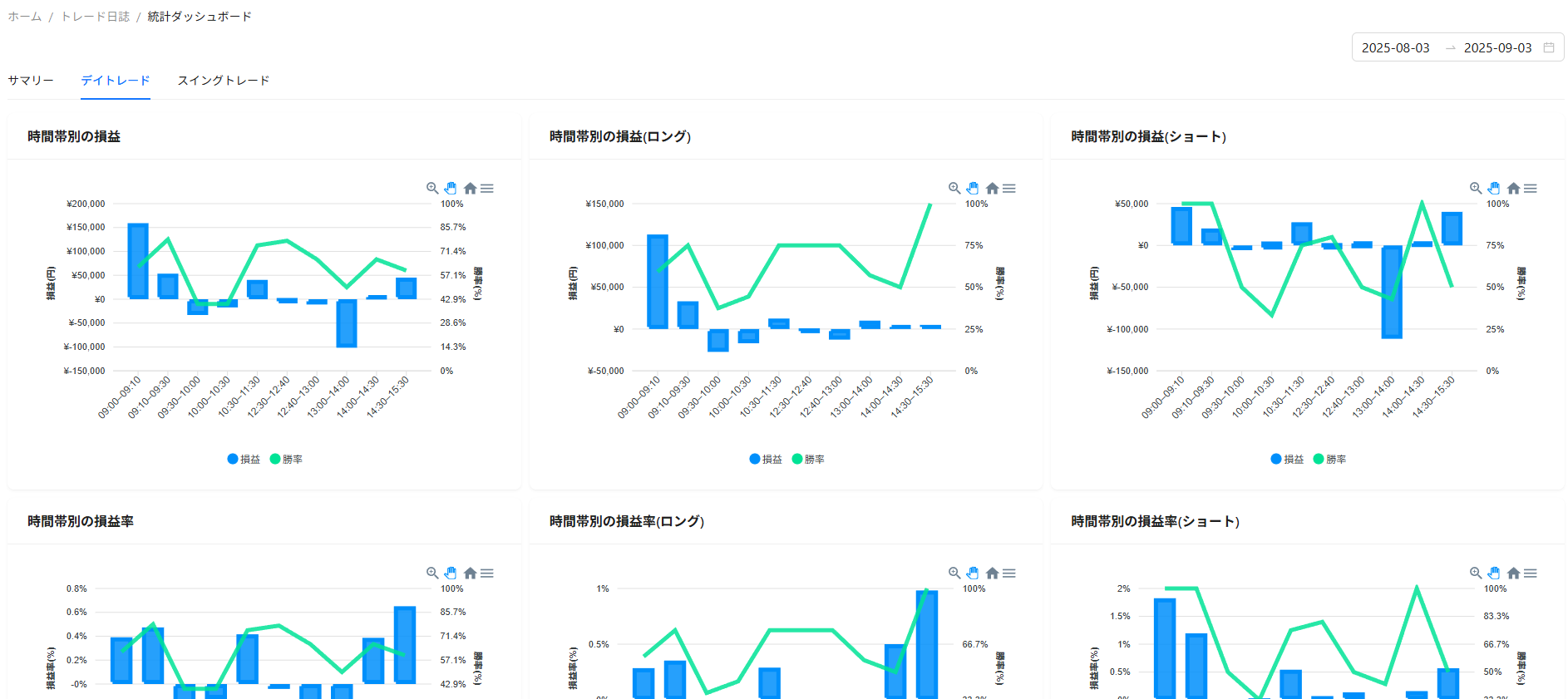Hide 損益 series in 時間帯別の損益(ロング) legend
Image resolution: width=1568 pixels, height=699 pixels.
click(x=766, y=459)
